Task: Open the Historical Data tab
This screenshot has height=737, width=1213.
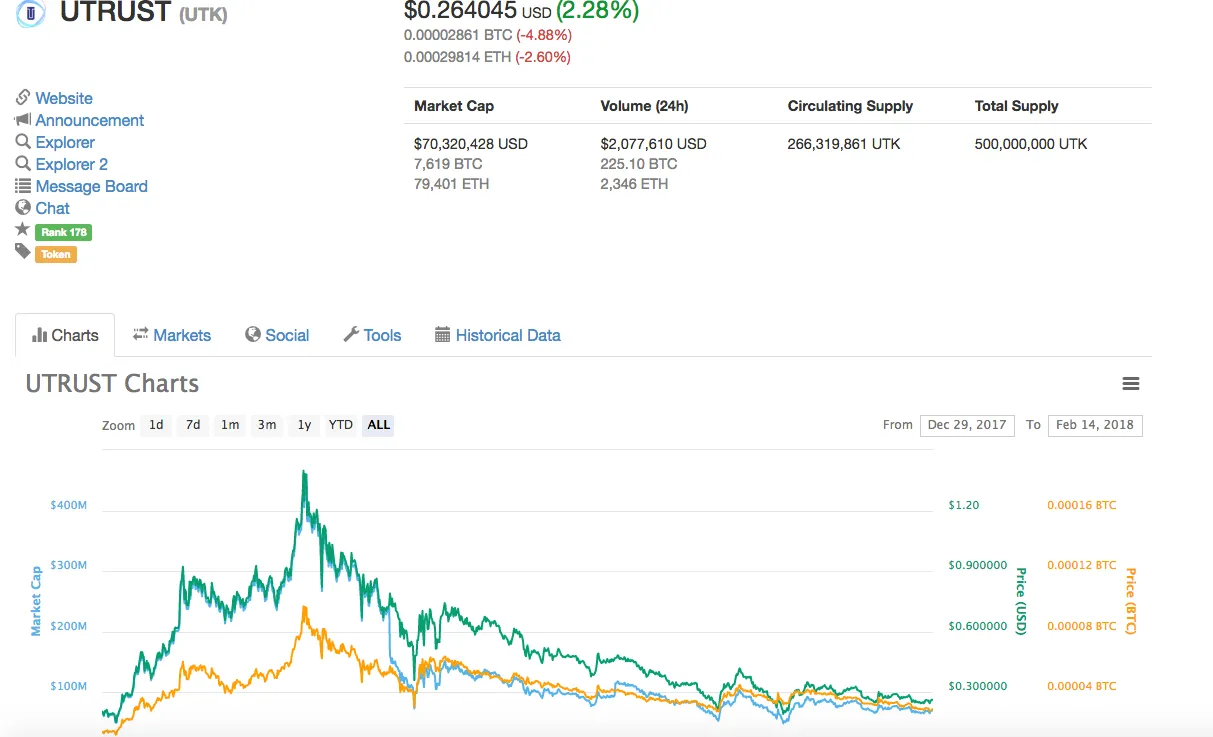Action: tap(498, 335)
